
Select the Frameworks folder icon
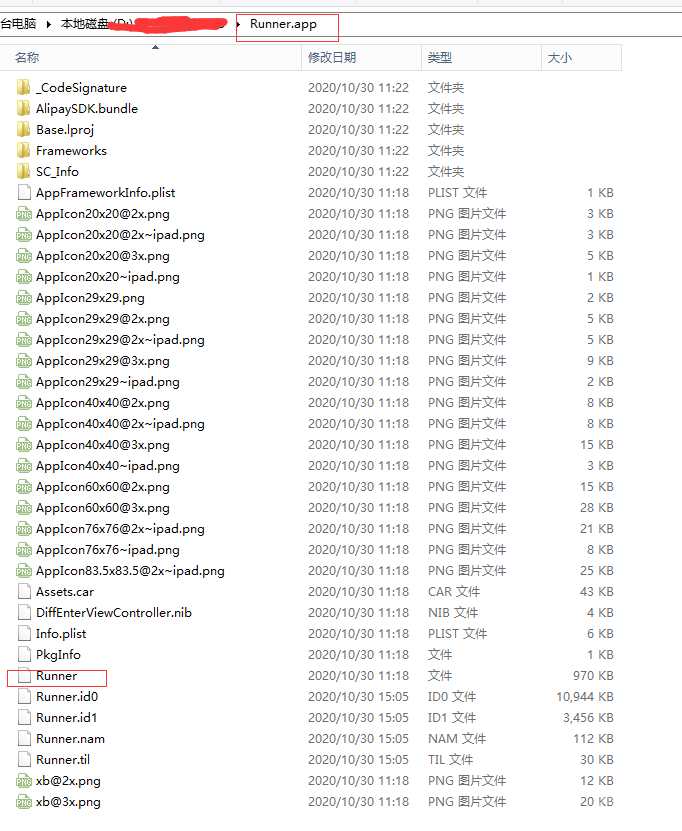[x=23, y=151]
